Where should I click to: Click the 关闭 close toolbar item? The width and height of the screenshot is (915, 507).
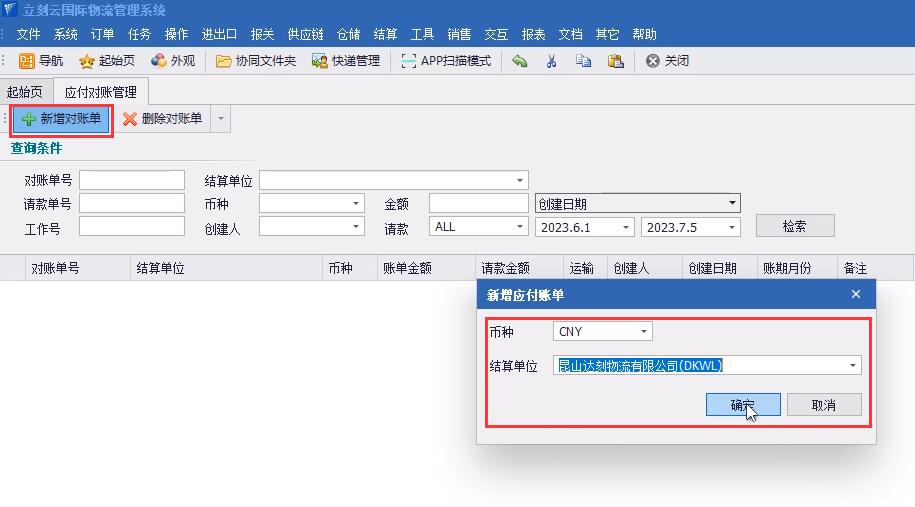pos(667,61)
